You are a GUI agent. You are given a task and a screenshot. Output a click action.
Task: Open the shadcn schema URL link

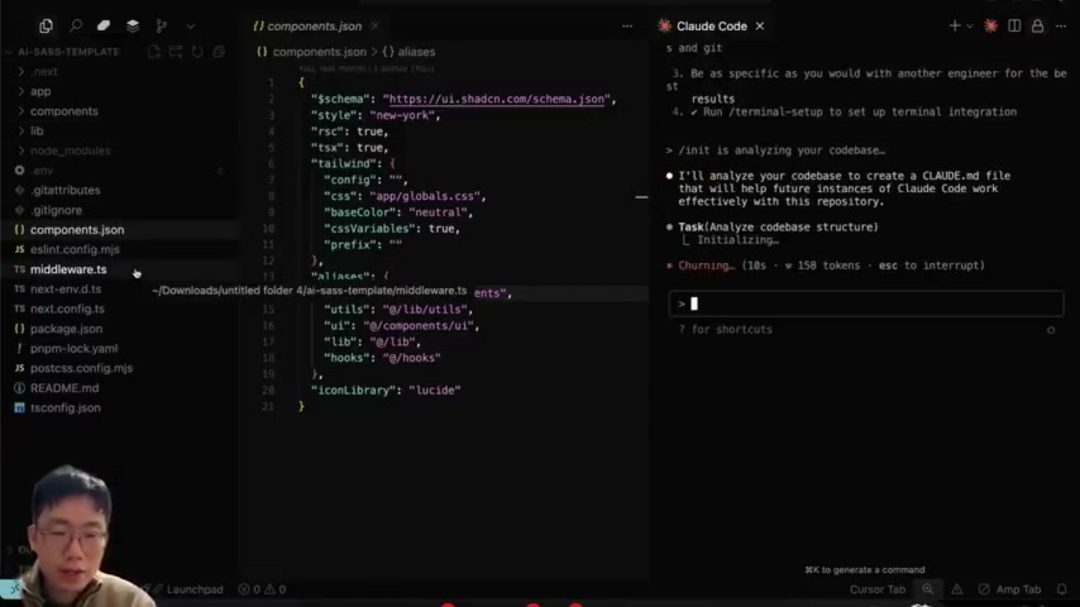[497, 99]
